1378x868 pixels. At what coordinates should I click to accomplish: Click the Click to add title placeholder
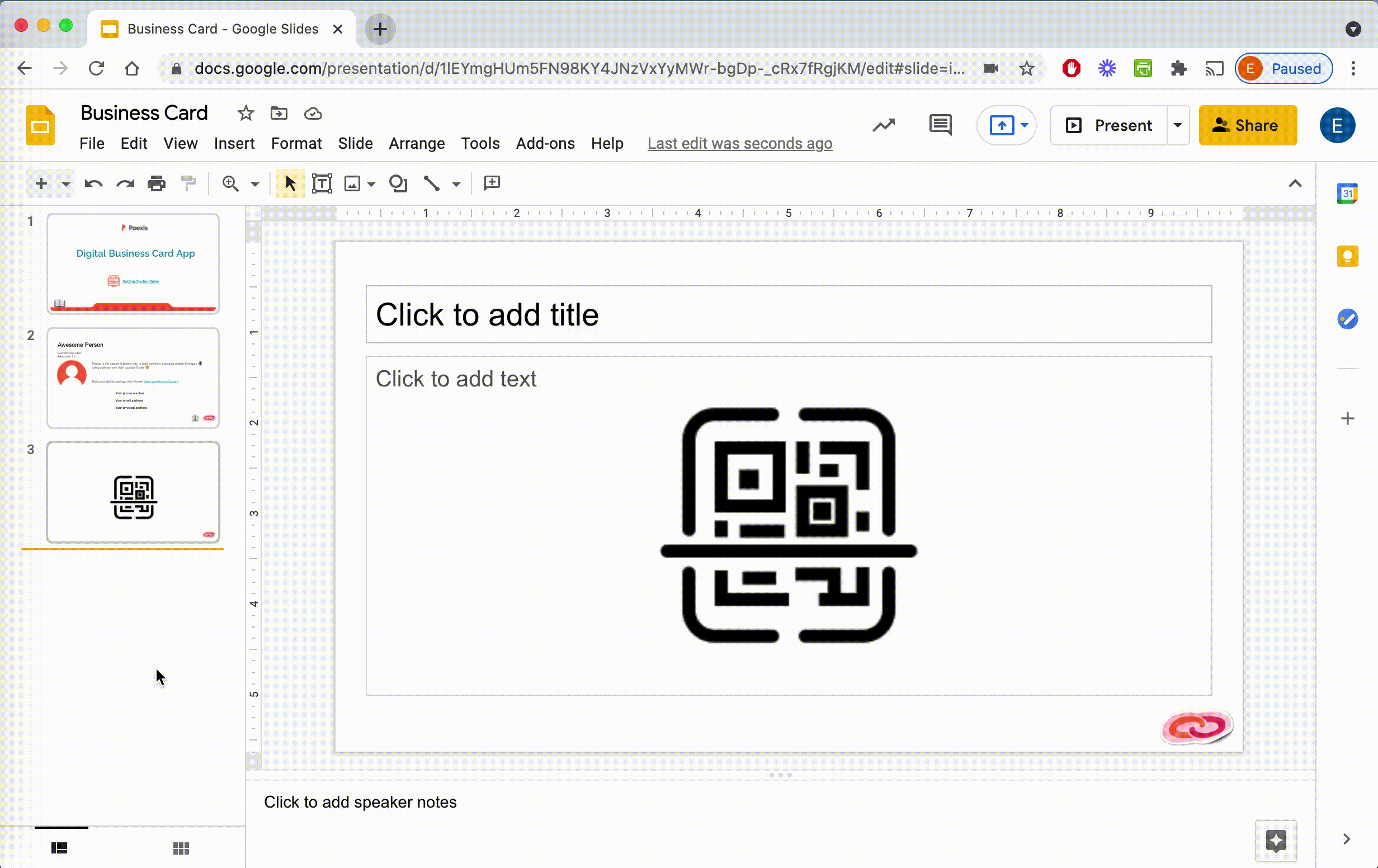789,314
